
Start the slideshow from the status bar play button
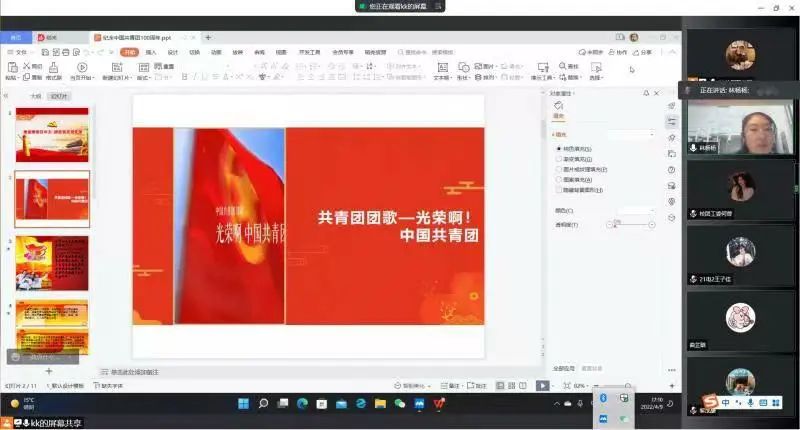click(x=542, y=386)
